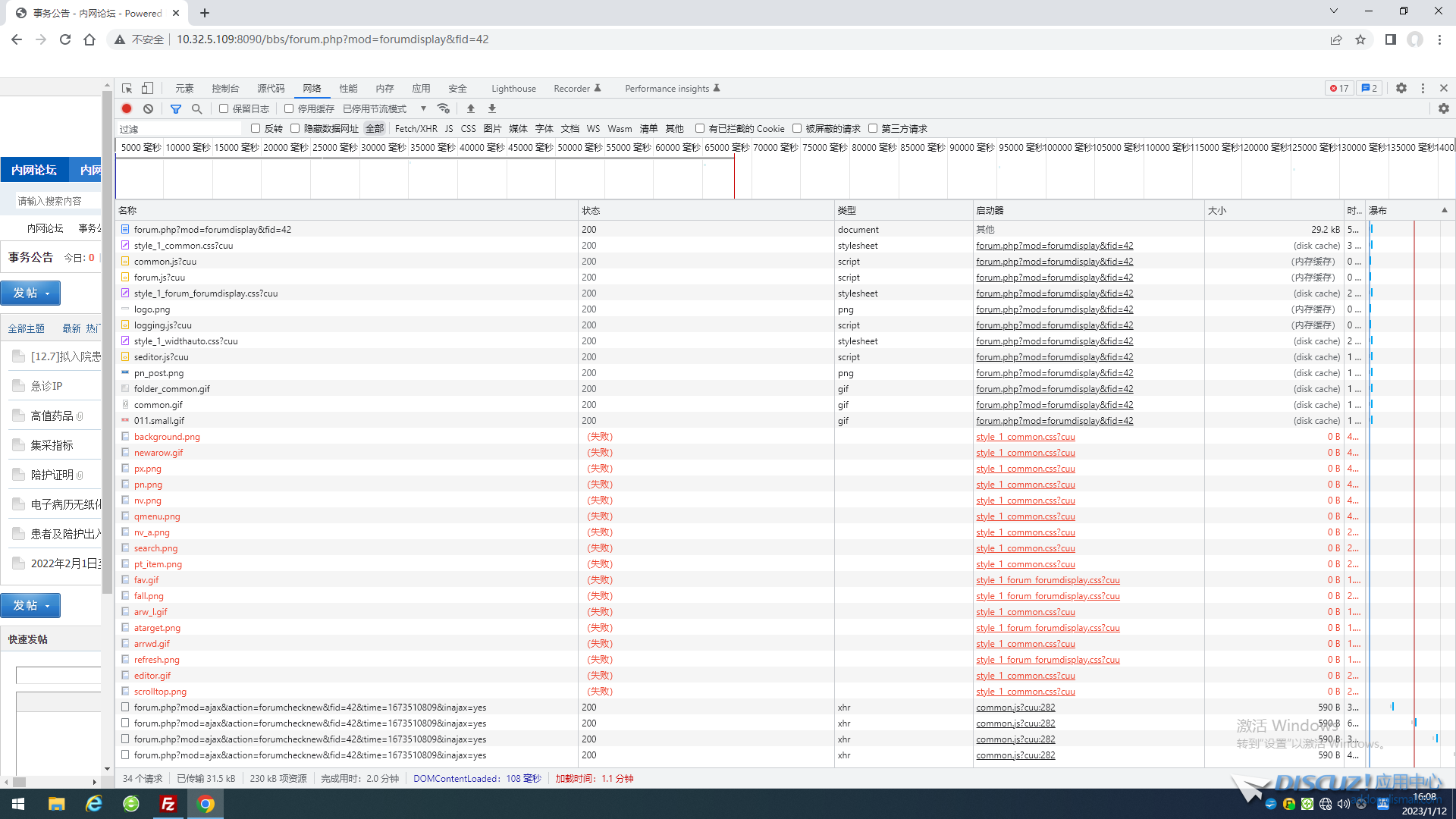Screen dimensions: 1456x819
Task: Check the 第三方请求 checkbox
Action: [873, 129]
